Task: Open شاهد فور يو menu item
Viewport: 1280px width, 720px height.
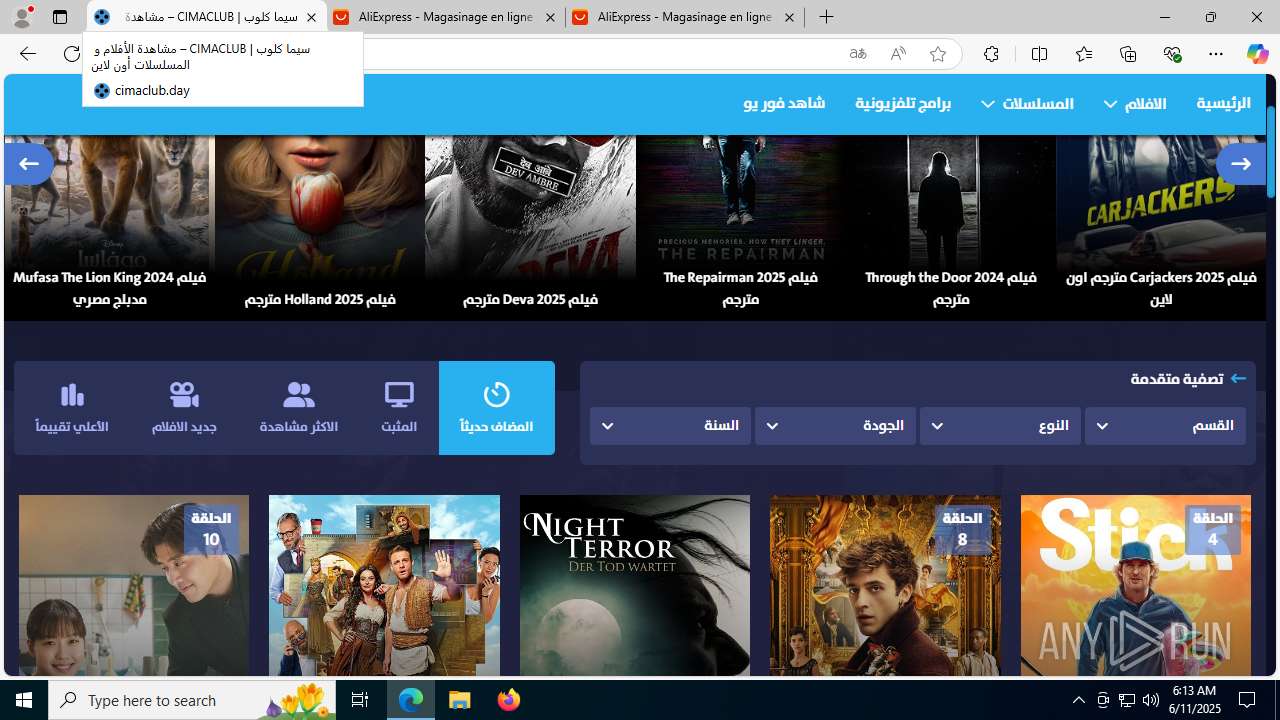Action: click(x=784, y=104)
